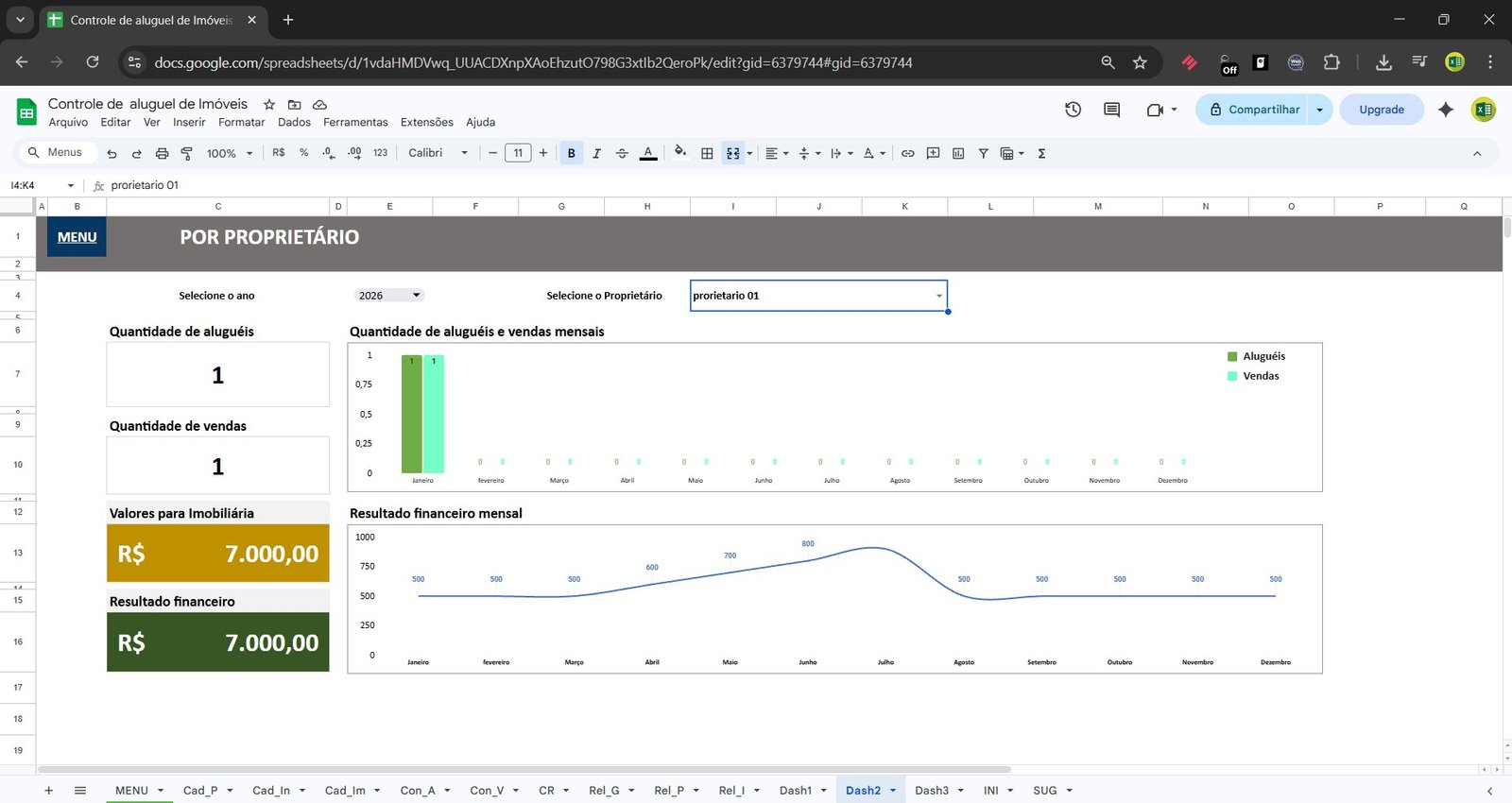The height and width of the screenshot is (803, 1512).
Task: Switch to the Dash3 sheet tab
Action: point(931,791)
